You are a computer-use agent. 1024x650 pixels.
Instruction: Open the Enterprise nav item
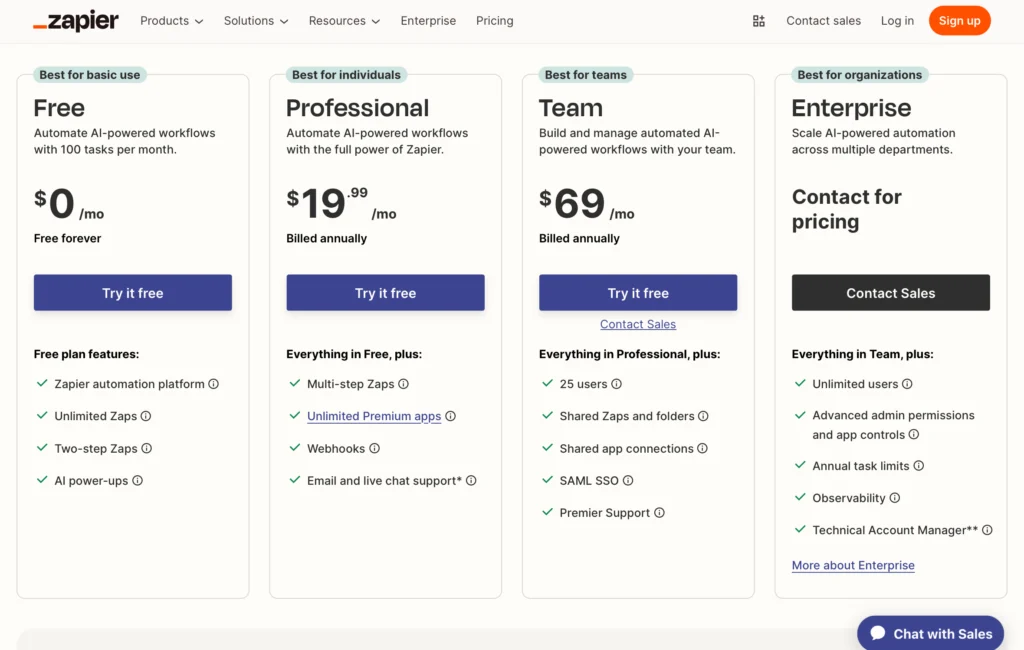click(428, 21)
